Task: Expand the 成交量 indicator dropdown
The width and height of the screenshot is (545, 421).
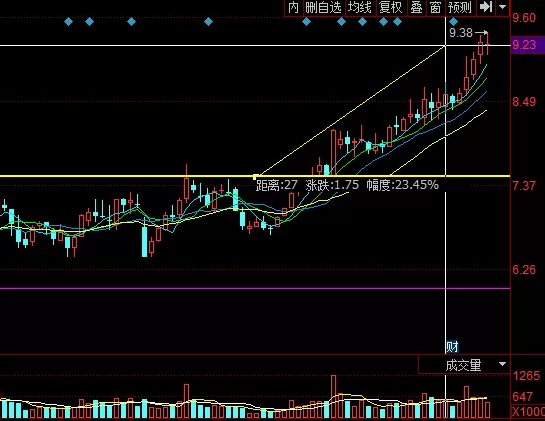Action: [x=502, y=364]
